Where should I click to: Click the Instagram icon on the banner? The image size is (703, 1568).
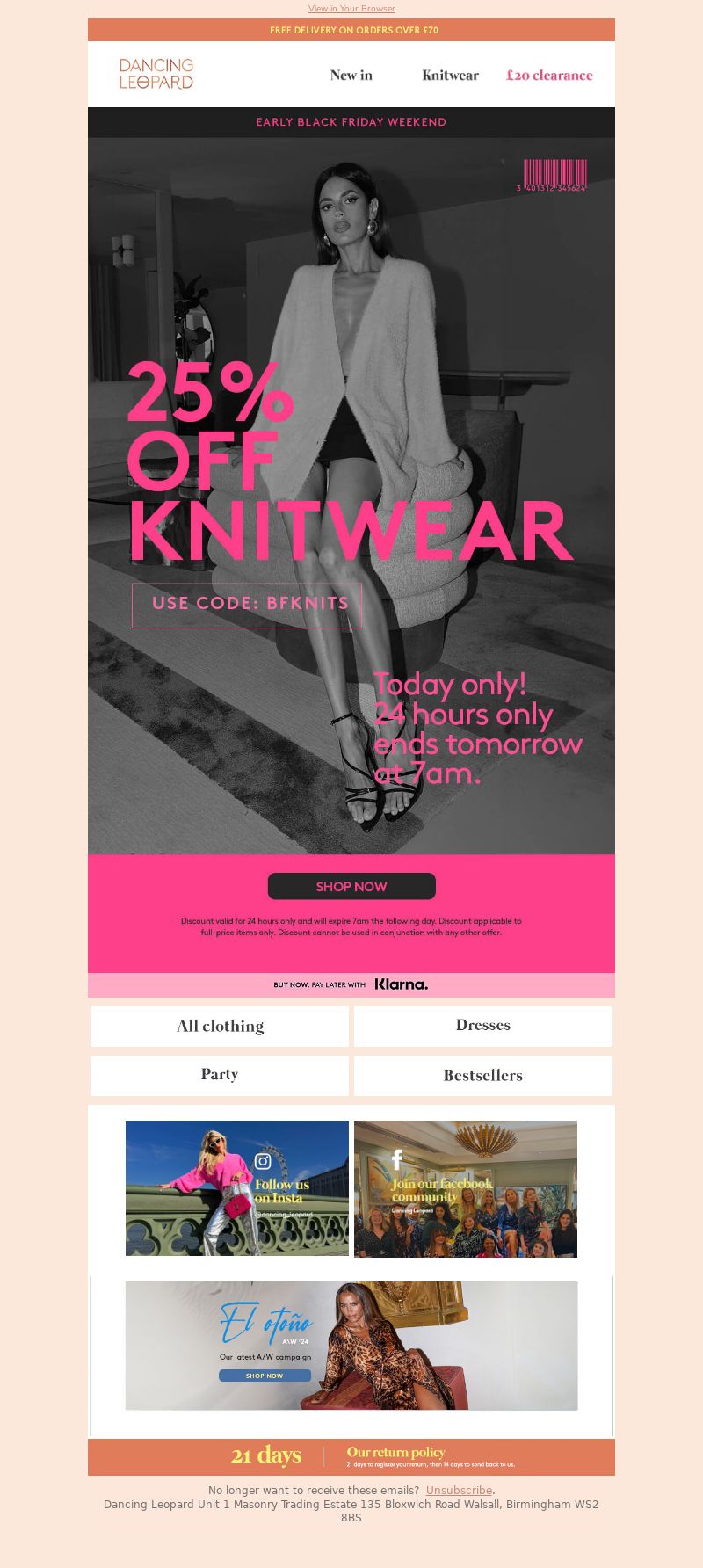pyautogui.click(x=263, y=1161)
